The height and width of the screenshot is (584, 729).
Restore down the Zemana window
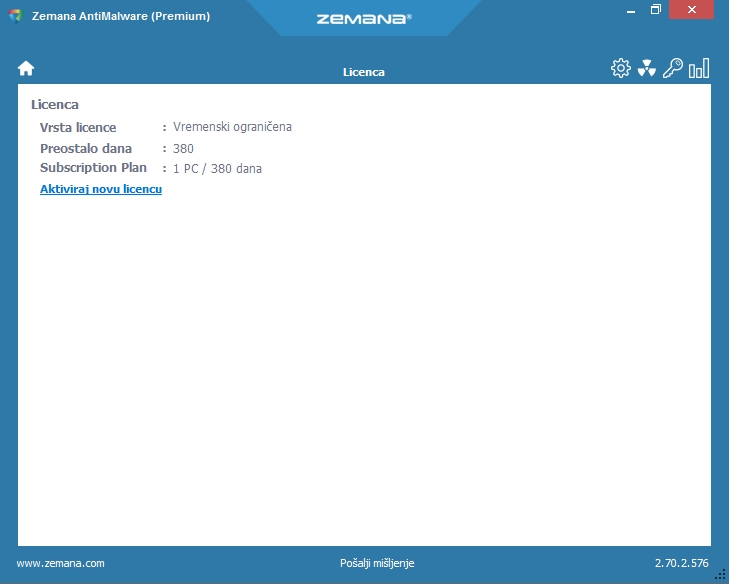[656, 10]
